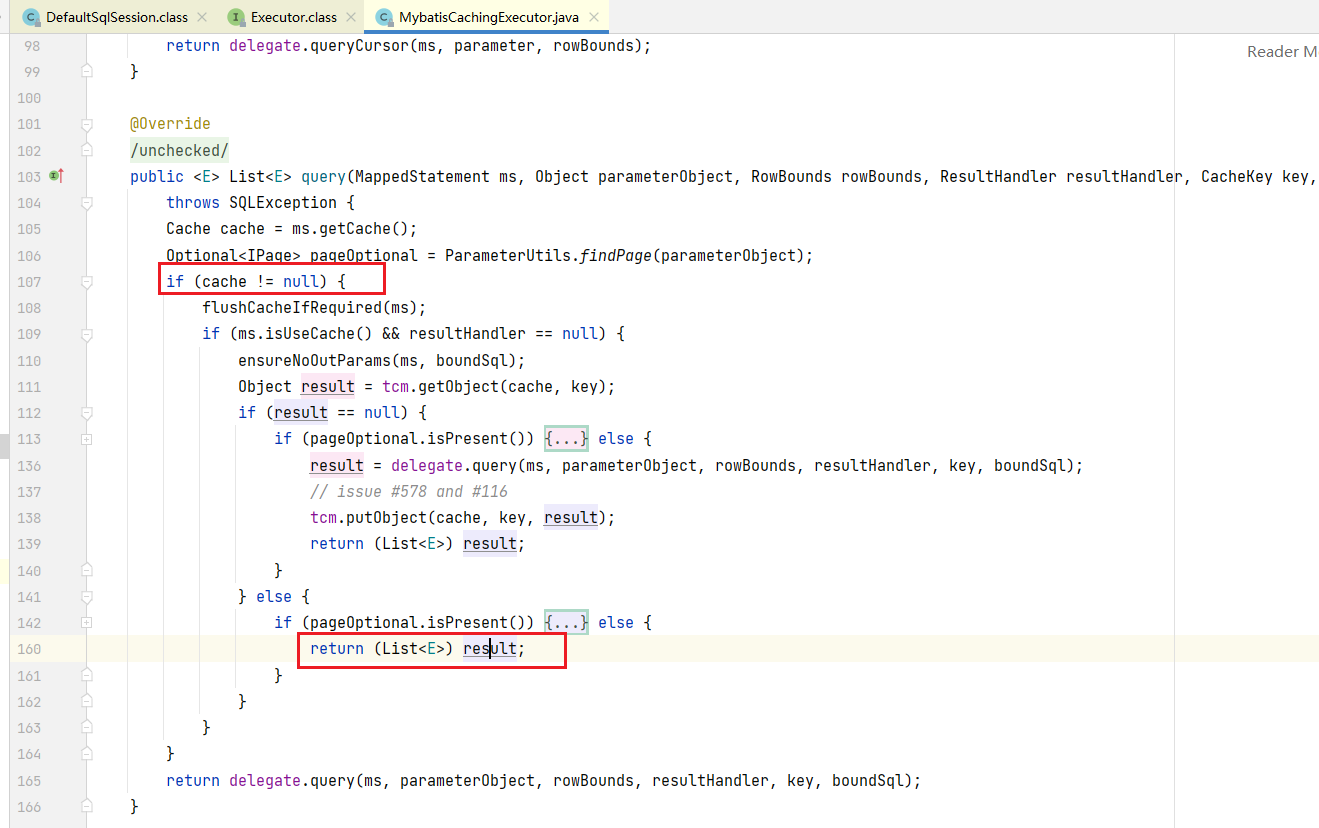Click the implements-method gutter icon on line 103
Screen dimensions: 1319x828
(56, 176)
